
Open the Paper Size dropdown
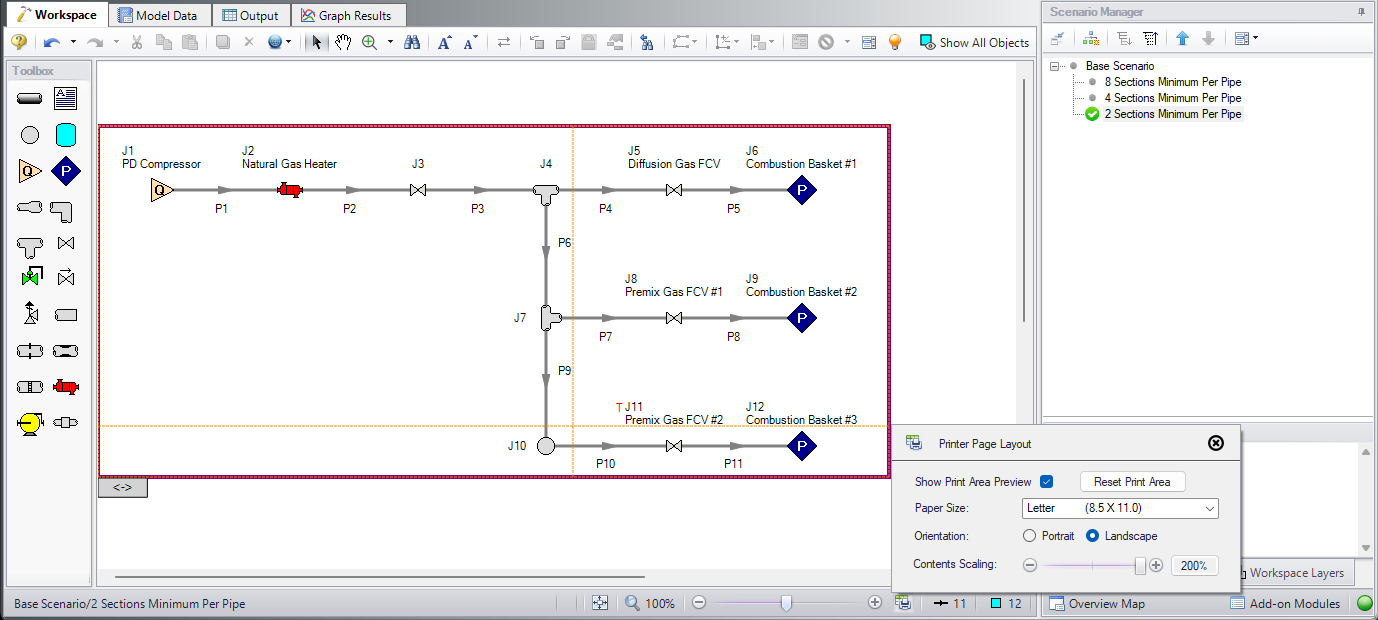point(1120,508)
